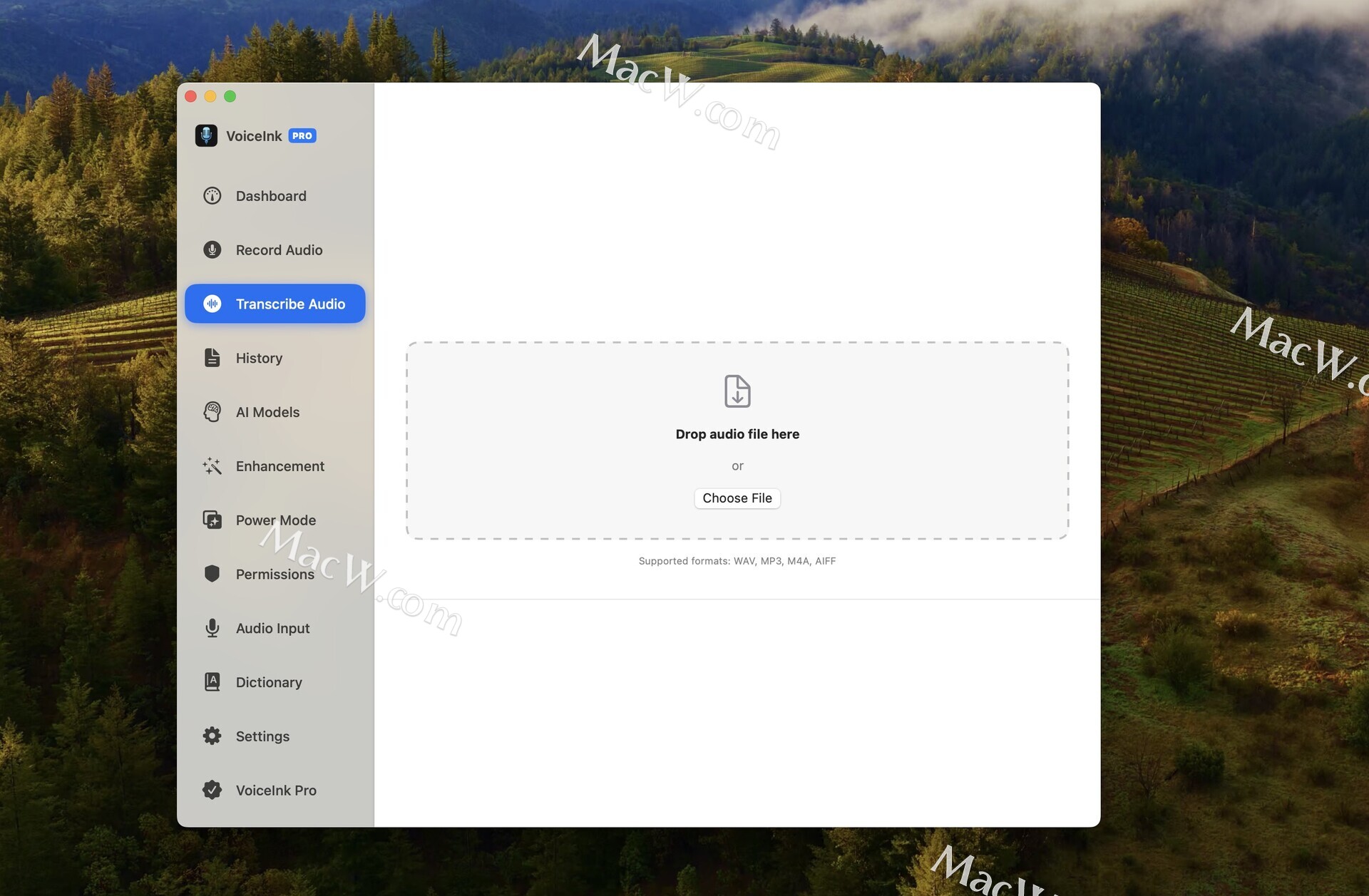This screenshot has width=1369, height=896.
Task: Click the VoiceInk title text
Action: 254,136
